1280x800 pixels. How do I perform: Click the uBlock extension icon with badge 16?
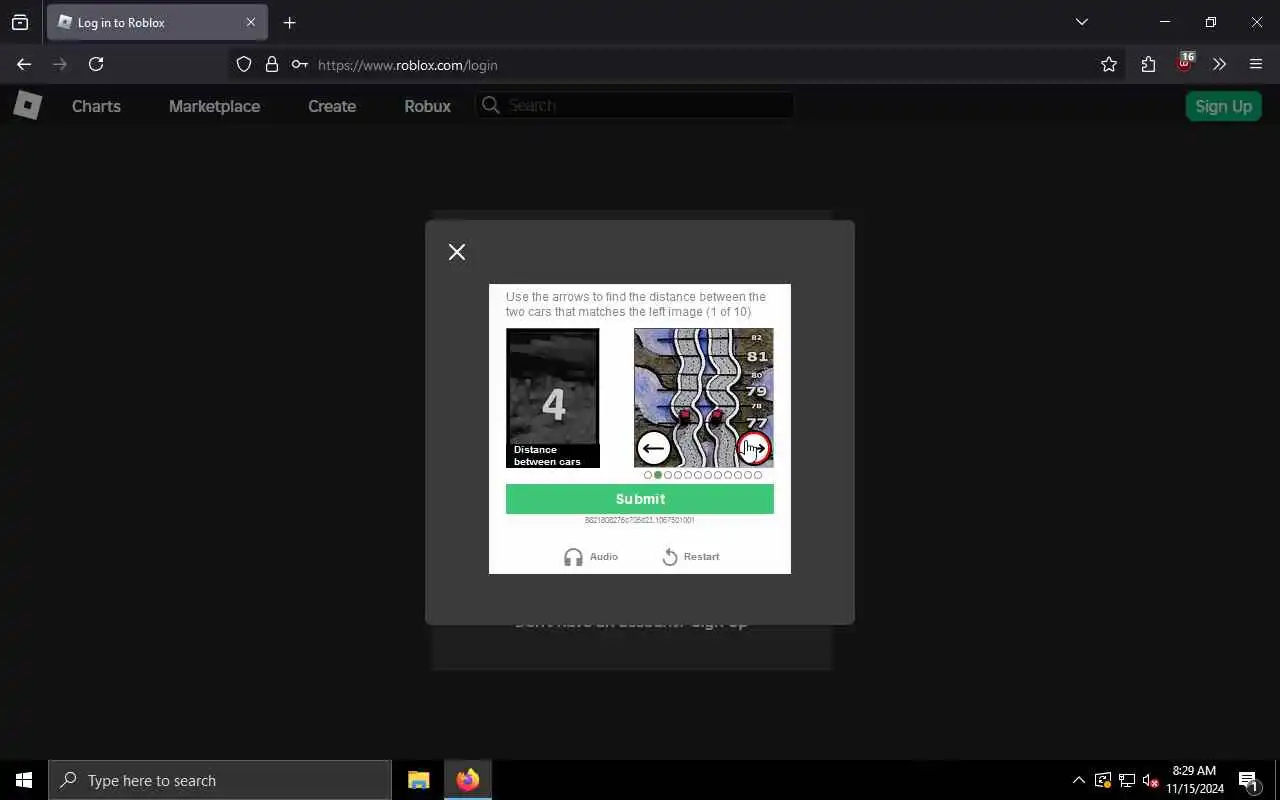click(1185, 63)
